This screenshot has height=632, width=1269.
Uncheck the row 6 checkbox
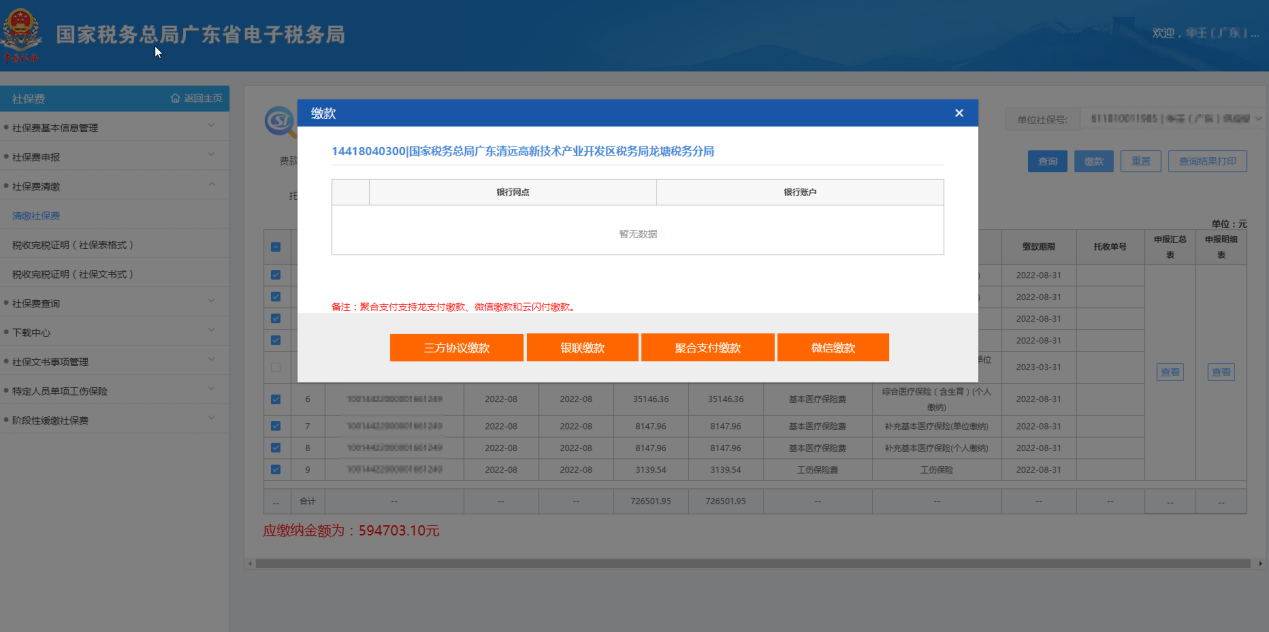click(276, 399)
